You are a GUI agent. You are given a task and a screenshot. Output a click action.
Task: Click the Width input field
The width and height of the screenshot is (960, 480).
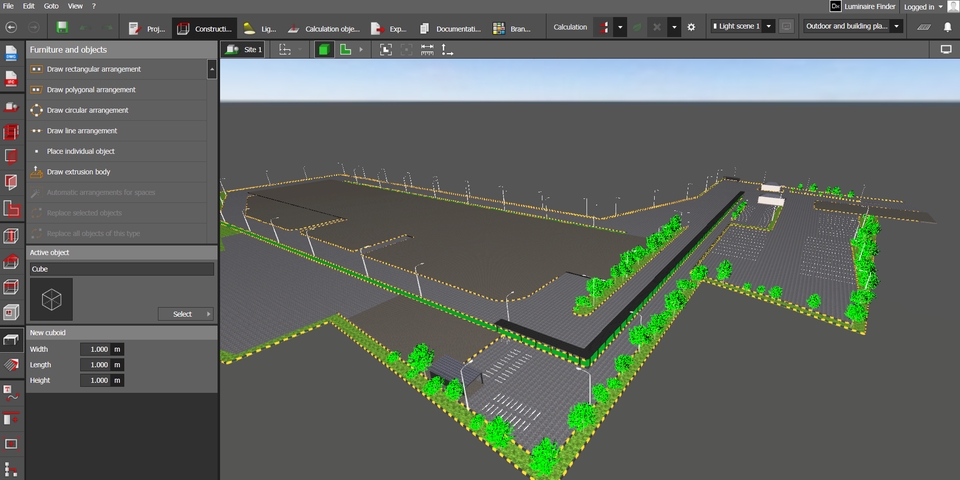[94, 349]
